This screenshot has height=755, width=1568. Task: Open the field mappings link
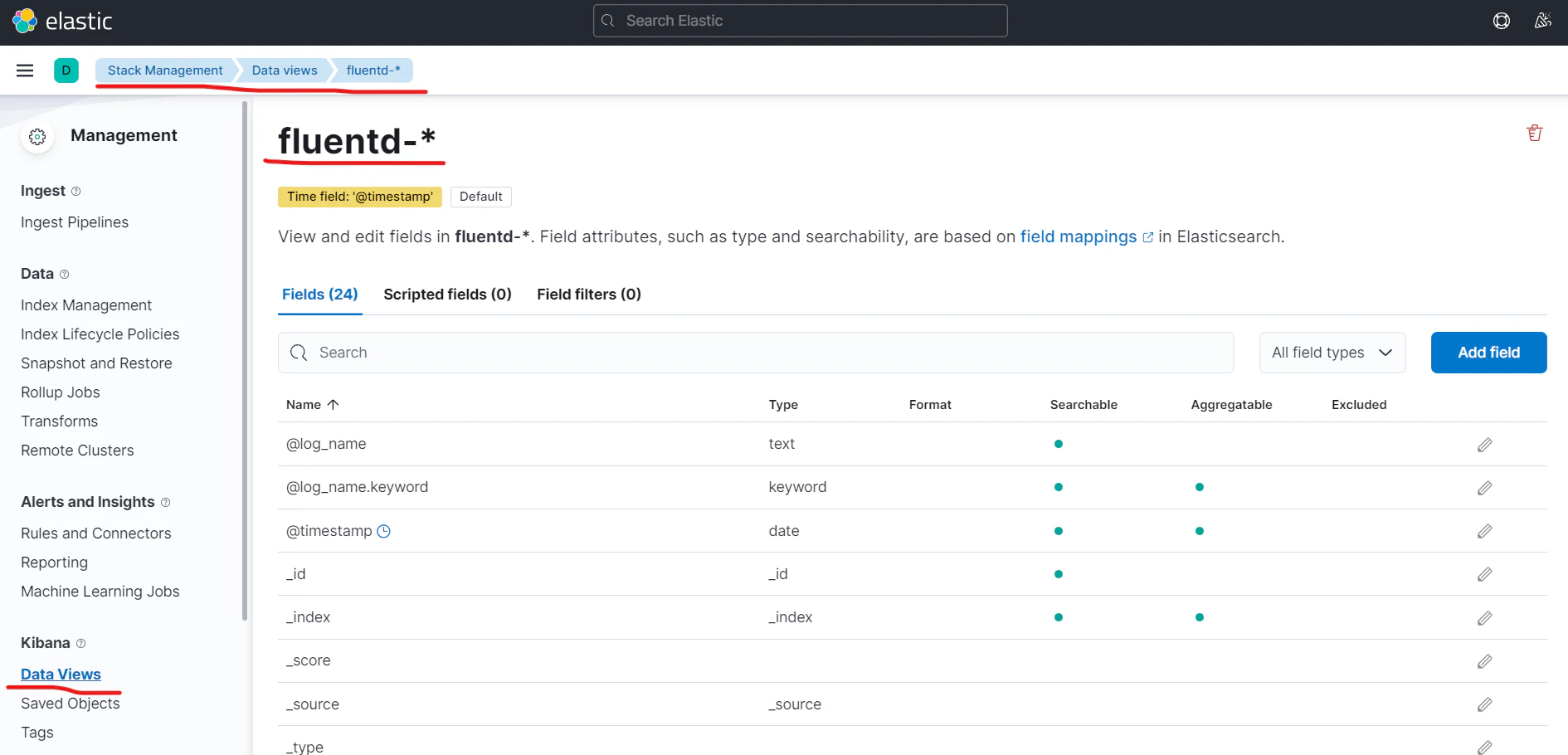1086,236
